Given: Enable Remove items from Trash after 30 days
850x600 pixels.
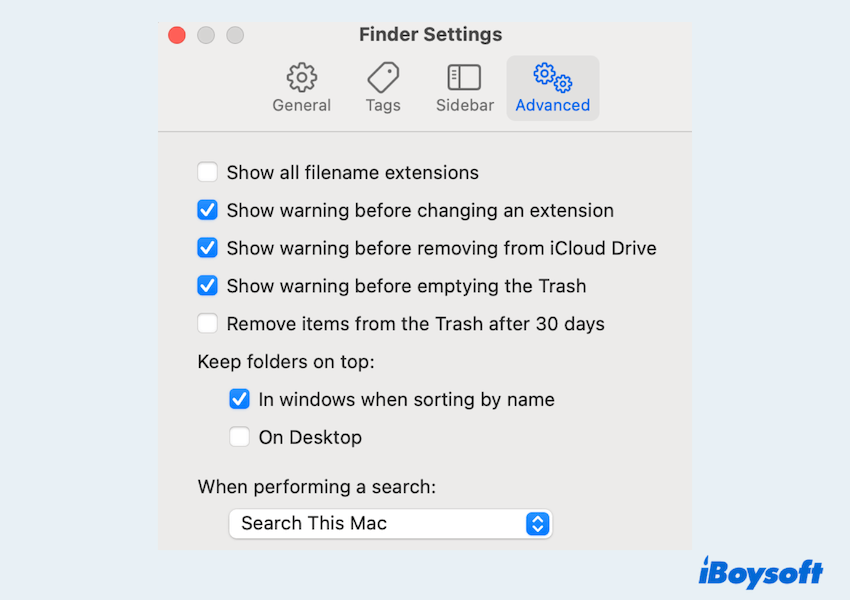Looking at the screenshot, I should point(208,324).
